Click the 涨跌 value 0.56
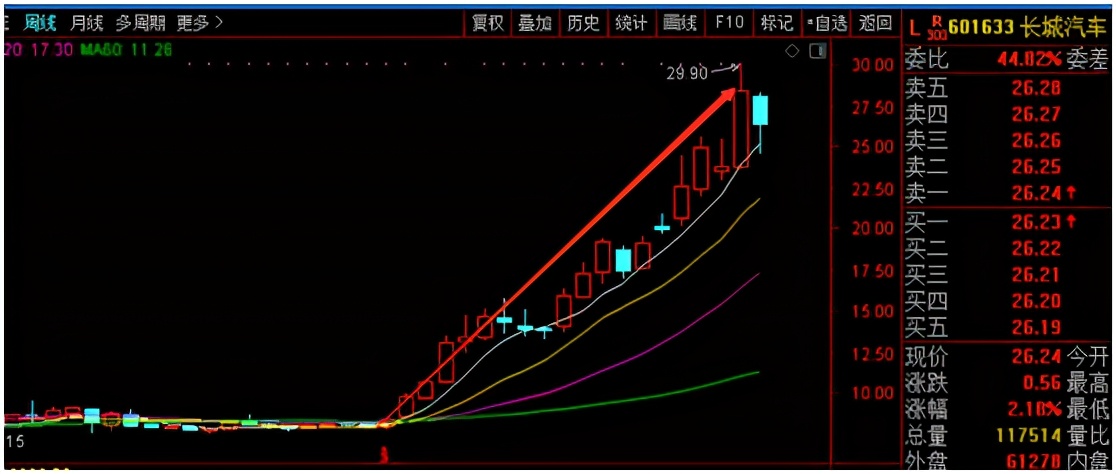This screenshot has height=474, width=1116. (x=1043, y=383)
